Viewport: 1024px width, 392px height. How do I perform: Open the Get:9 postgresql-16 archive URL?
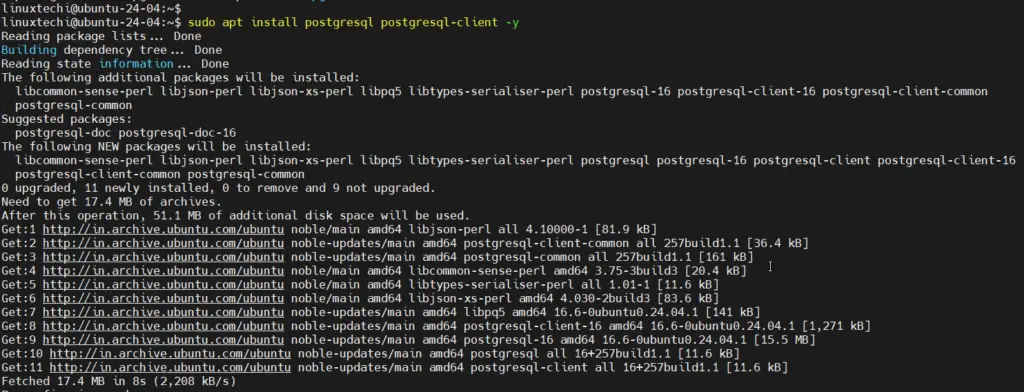point(163,340)
